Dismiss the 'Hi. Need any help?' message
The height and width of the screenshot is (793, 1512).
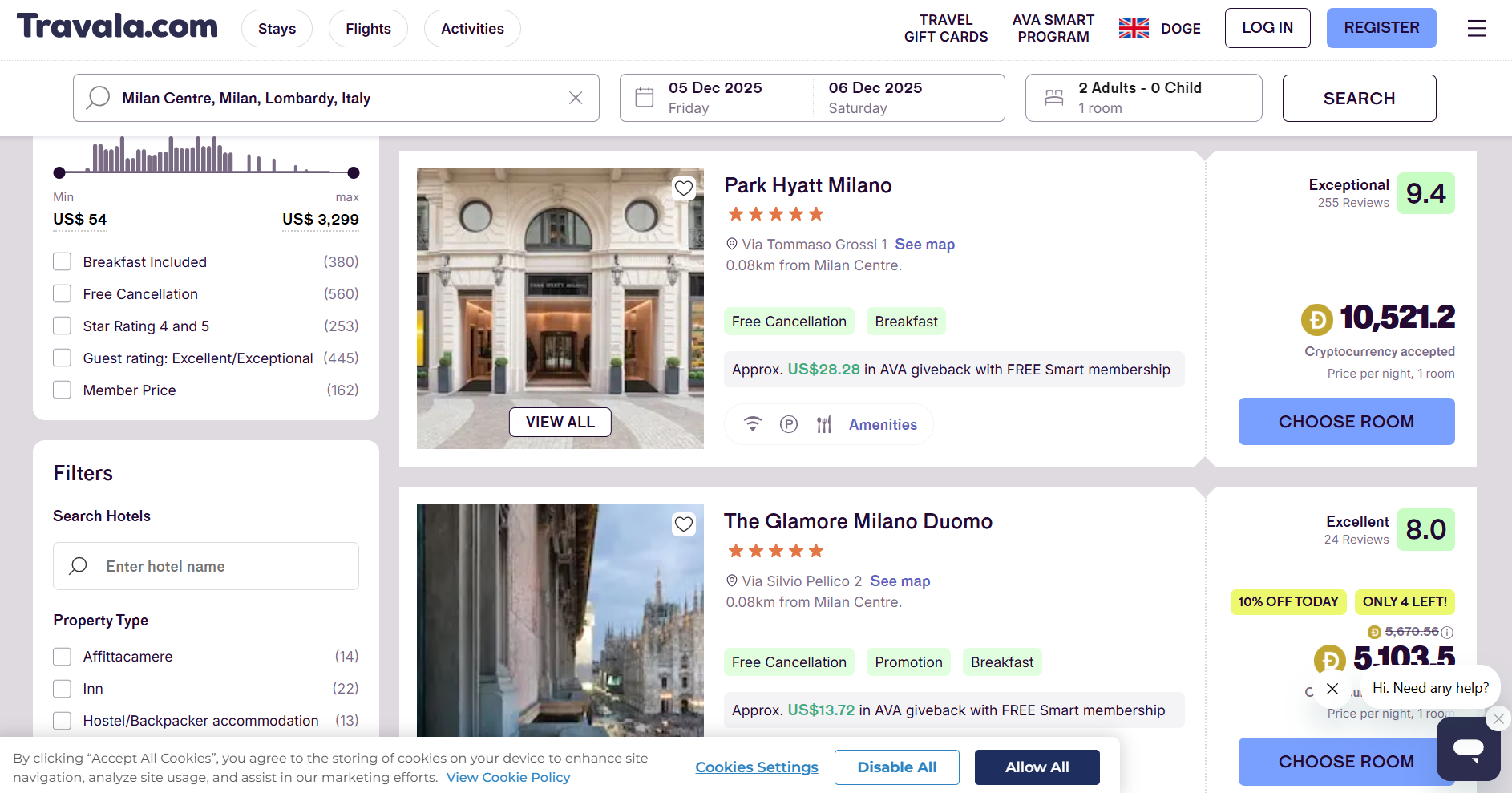1332,688
